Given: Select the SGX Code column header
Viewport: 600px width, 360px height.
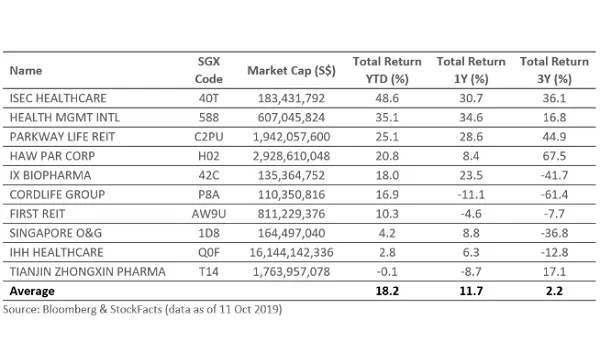Looking at the screenshot, I should [209, 70].
